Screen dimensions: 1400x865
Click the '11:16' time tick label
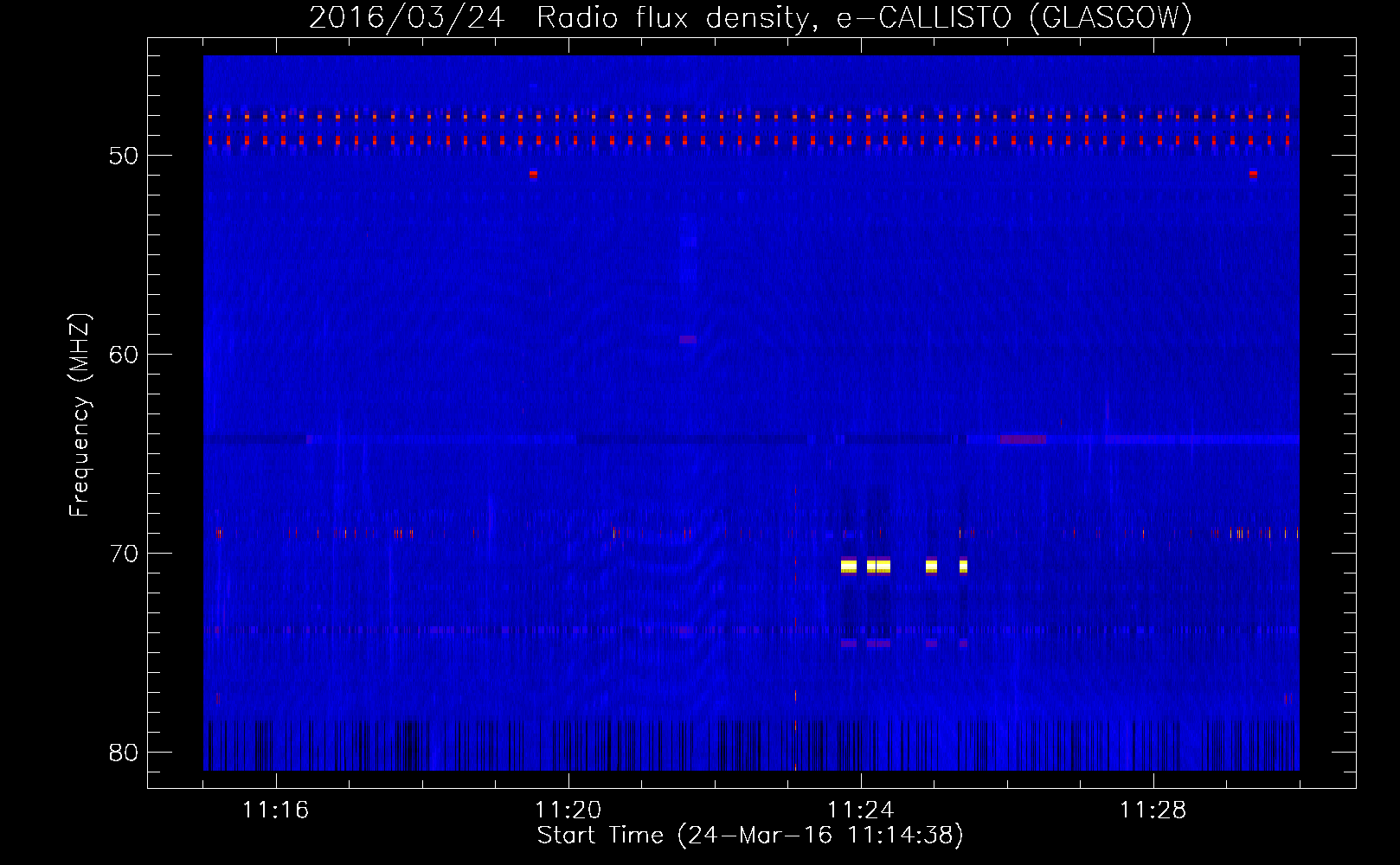[275, 810]
